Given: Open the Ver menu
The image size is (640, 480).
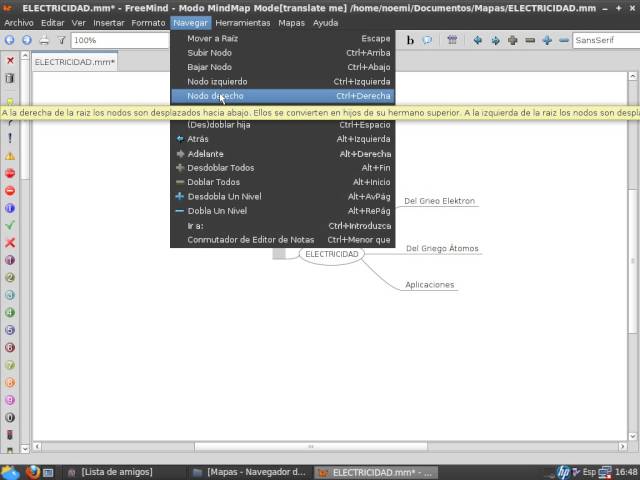Looking at the screenshot, I should point(78,23).
